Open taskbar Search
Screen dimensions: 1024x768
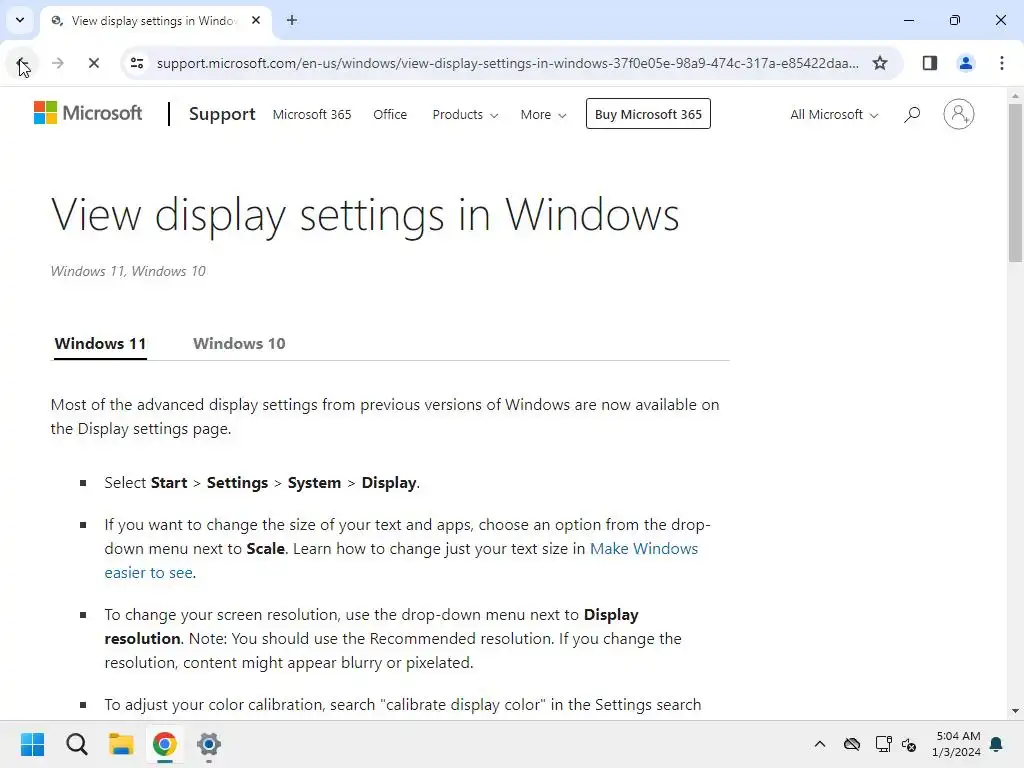click(x=76, y=744)
